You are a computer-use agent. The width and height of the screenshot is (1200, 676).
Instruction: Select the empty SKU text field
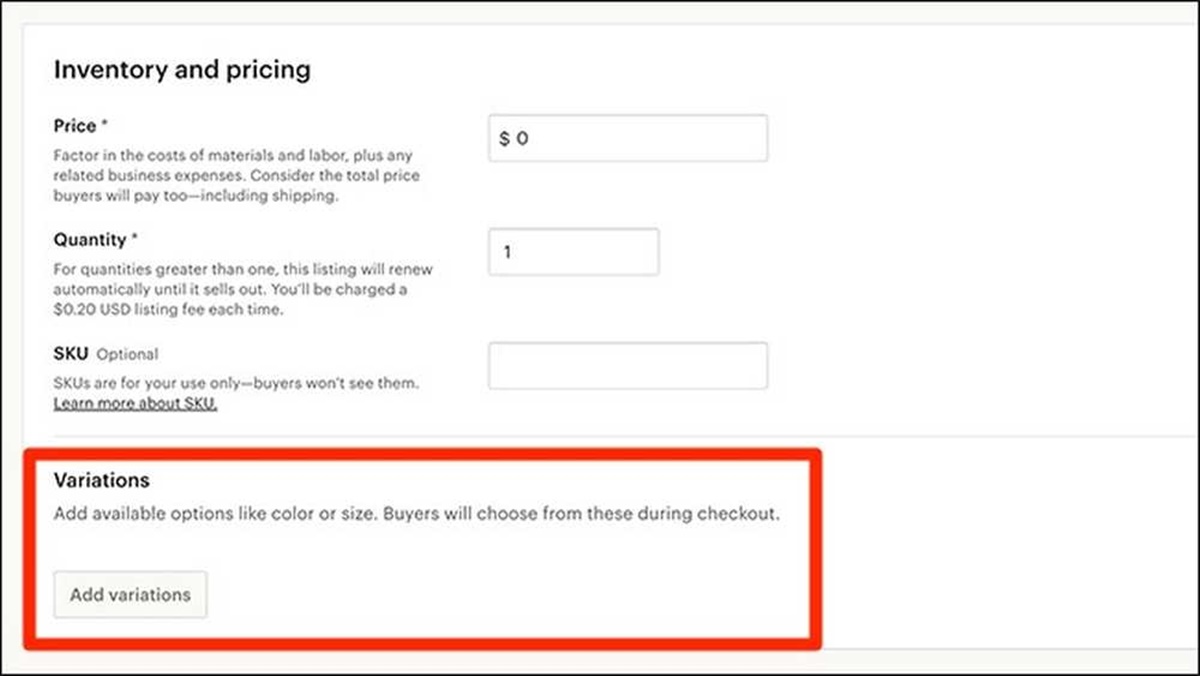point(628,366)
